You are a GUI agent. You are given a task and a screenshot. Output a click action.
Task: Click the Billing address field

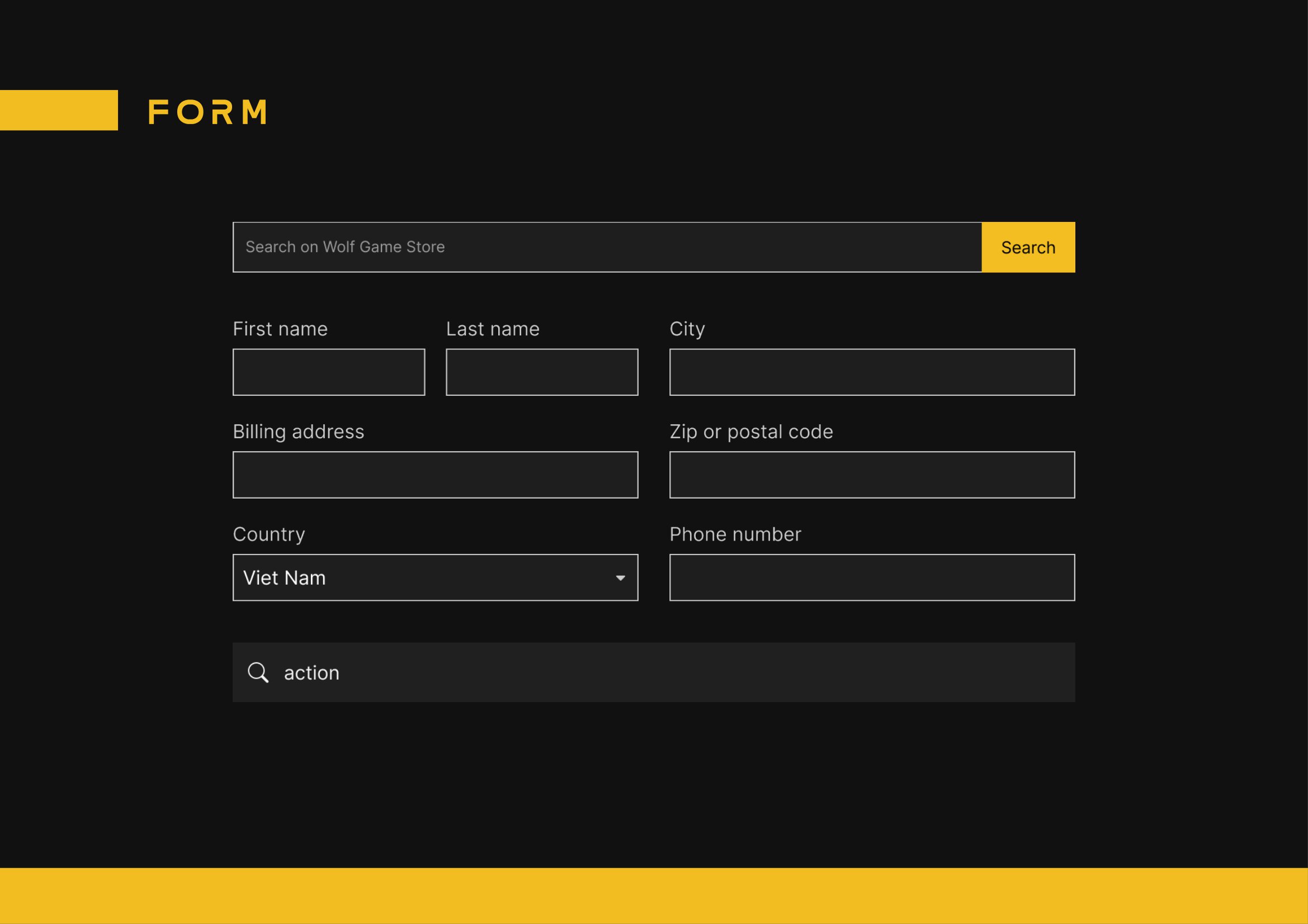click(435, 475)
